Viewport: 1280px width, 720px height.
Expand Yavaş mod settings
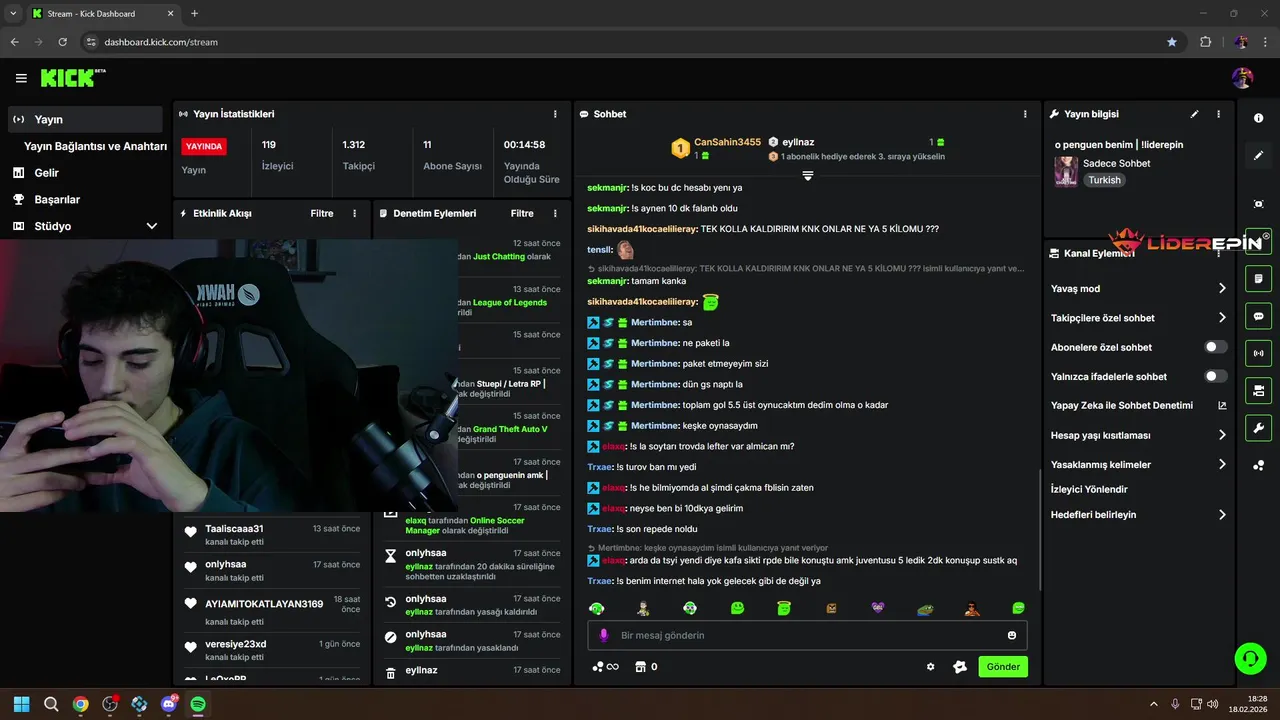[1222, 288]
